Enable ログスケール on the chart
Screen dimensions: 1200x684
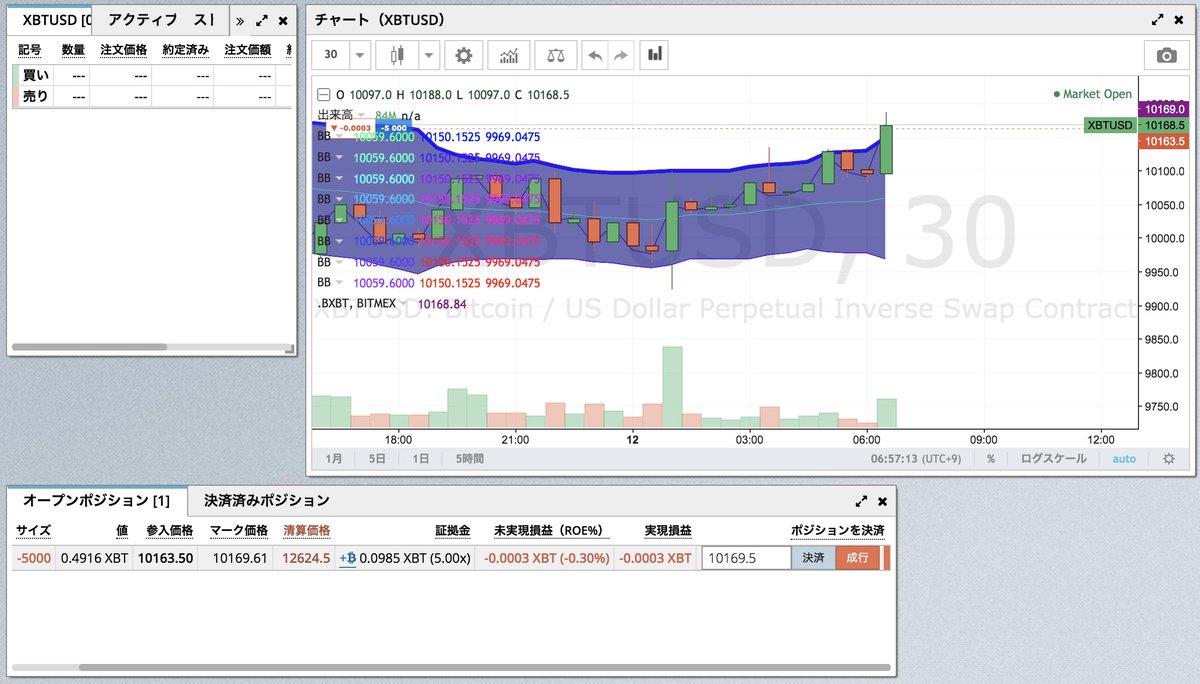1054,458
